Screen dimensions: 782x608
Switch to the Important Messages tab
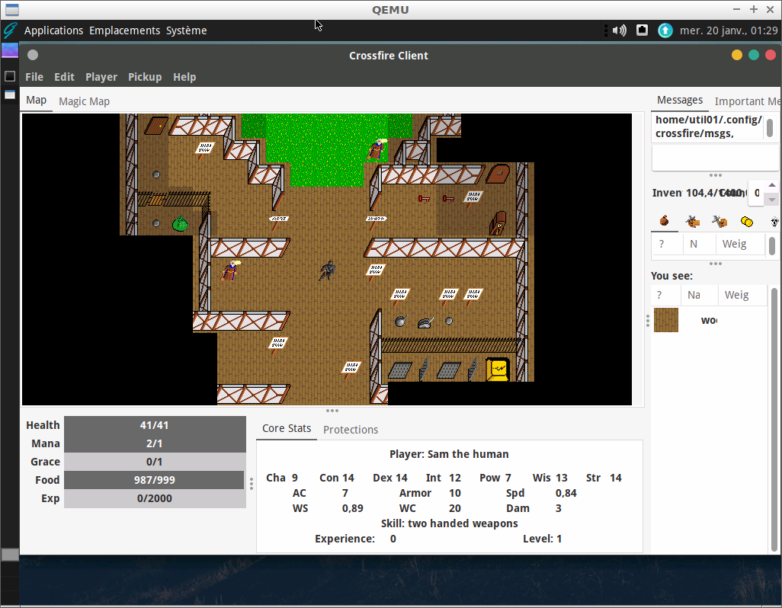coord(747,101)
